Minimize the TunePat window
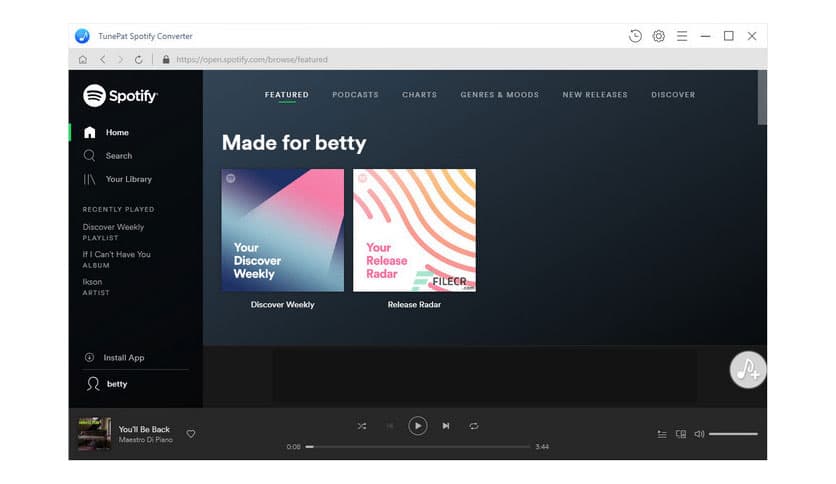Image resolution: width=836 pixels, height=484 pixels. click(x=705, y=36)
